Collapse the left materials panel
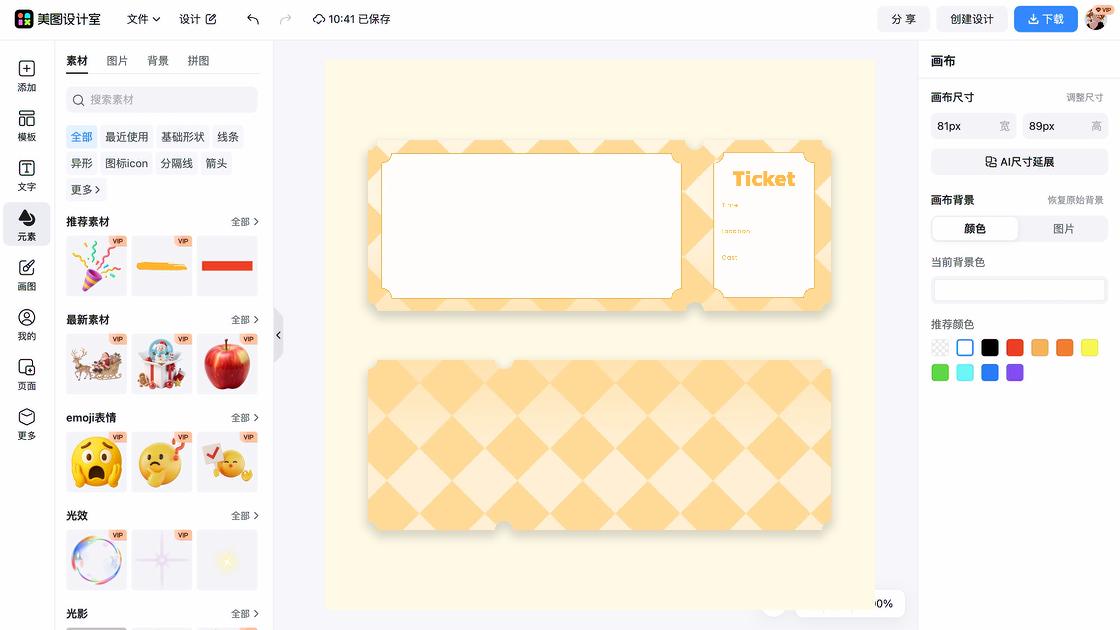Screen dimensions: 1120x630 (278, 335)
